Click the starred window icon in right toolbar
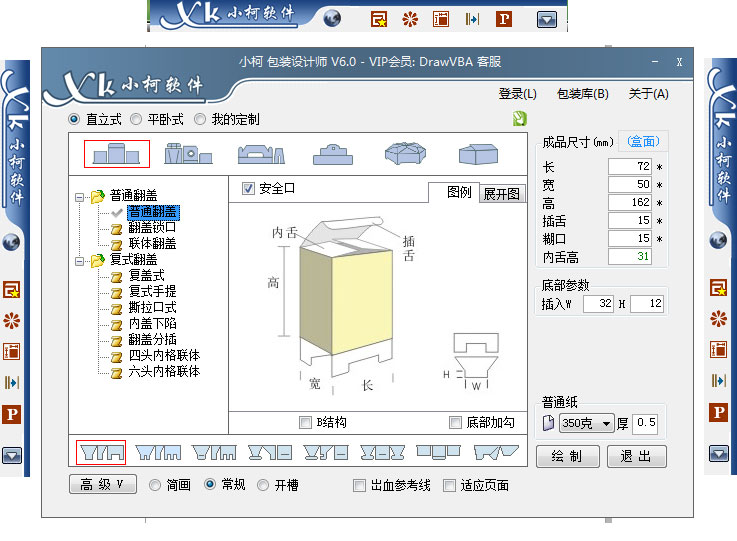Screen dimensions: 737x541 (x=718, y=288)
